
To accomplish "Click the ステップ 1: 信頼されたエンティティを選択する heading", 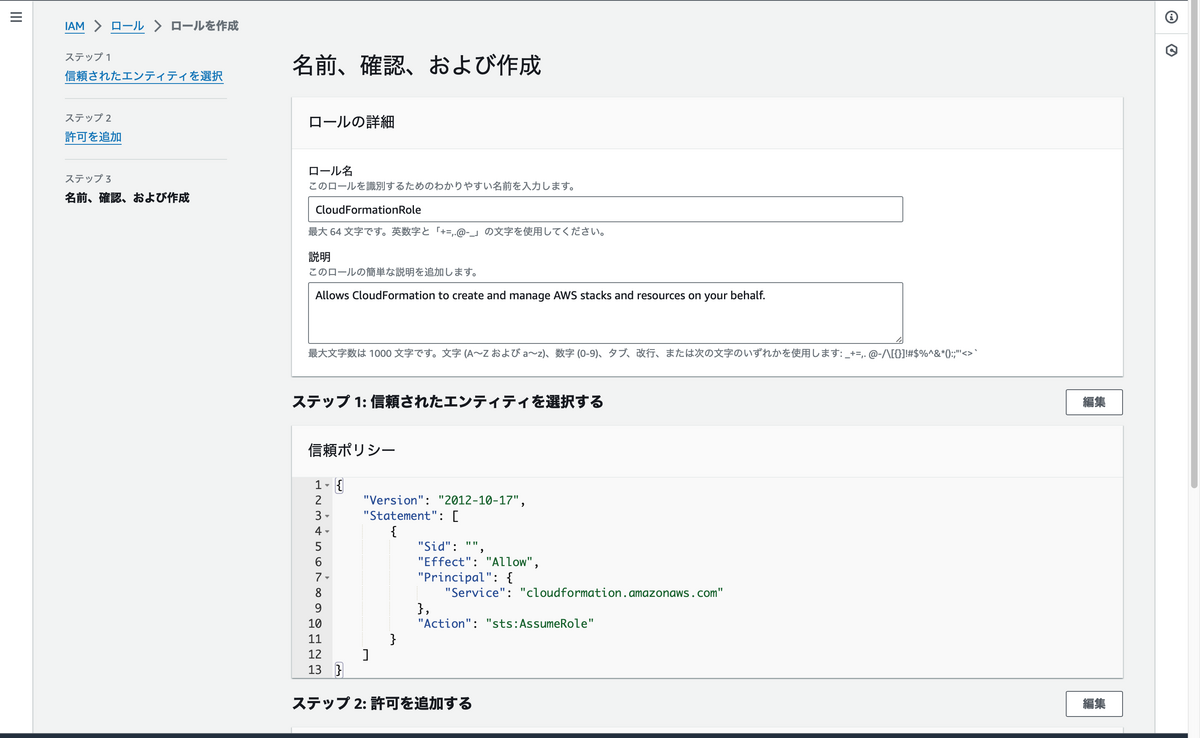I will pyautogui.click(x=448, y=402).
